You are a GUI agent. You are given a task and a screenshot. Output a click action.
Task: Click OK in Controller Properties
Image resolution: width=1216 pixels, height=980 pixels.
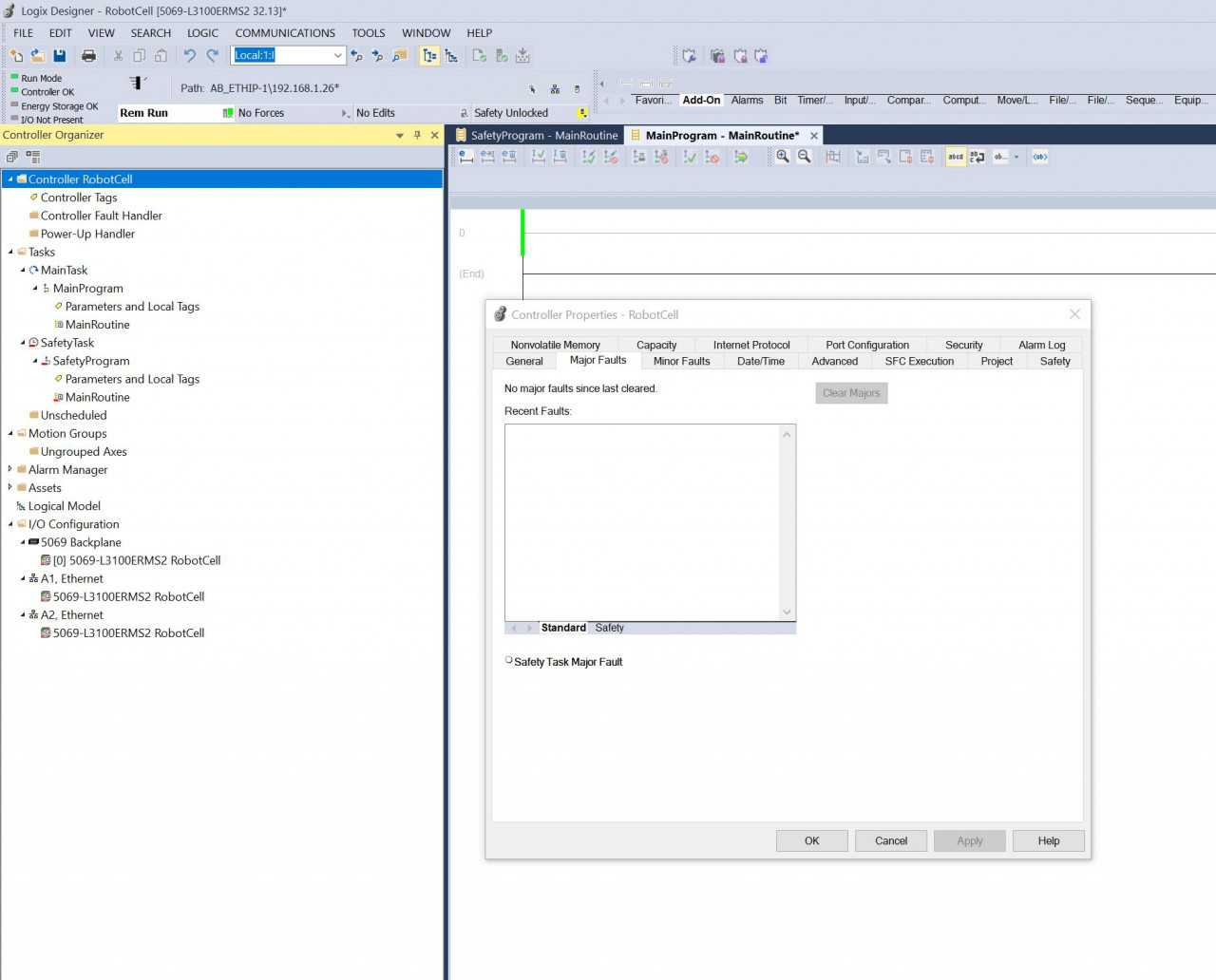pos(811,840)
